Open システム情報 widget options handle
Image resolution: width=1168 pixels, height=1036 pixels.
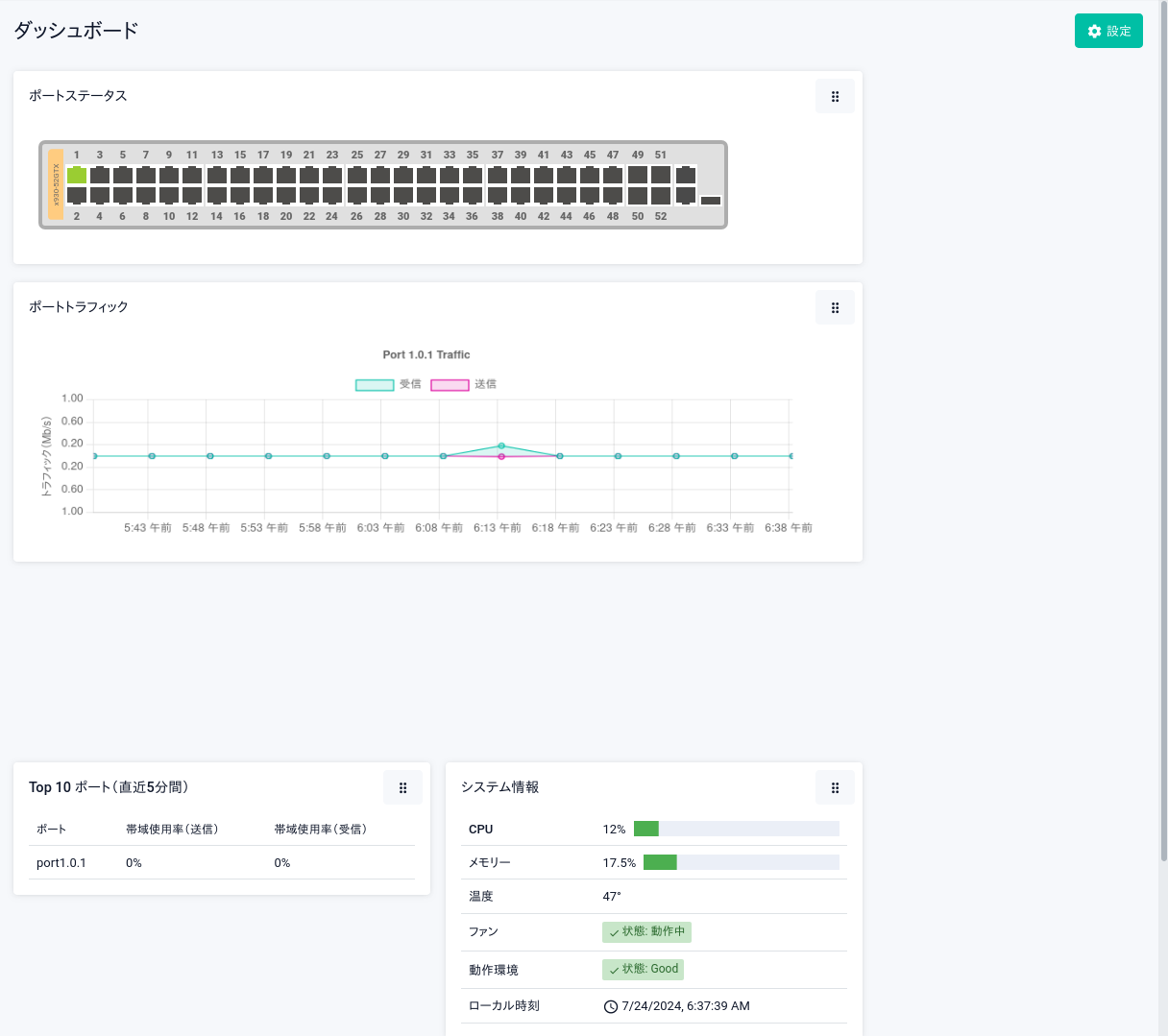(x=835, y=787)
